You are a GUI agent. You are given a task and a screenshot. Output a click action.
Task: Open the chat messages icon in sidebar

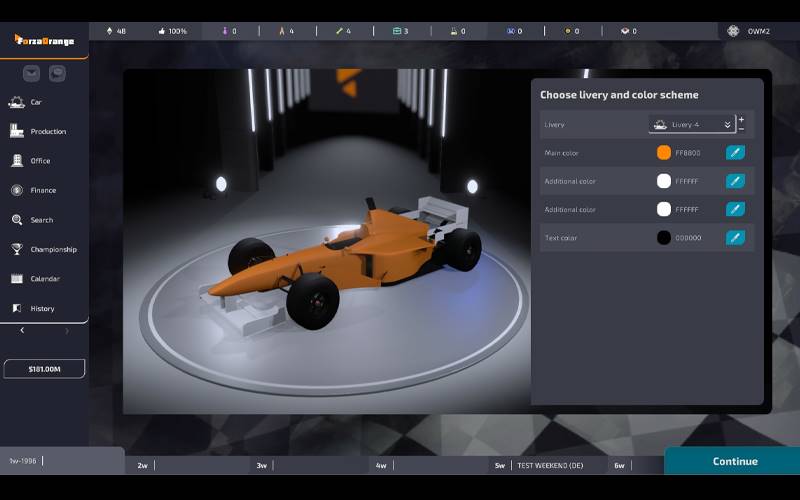58,73
